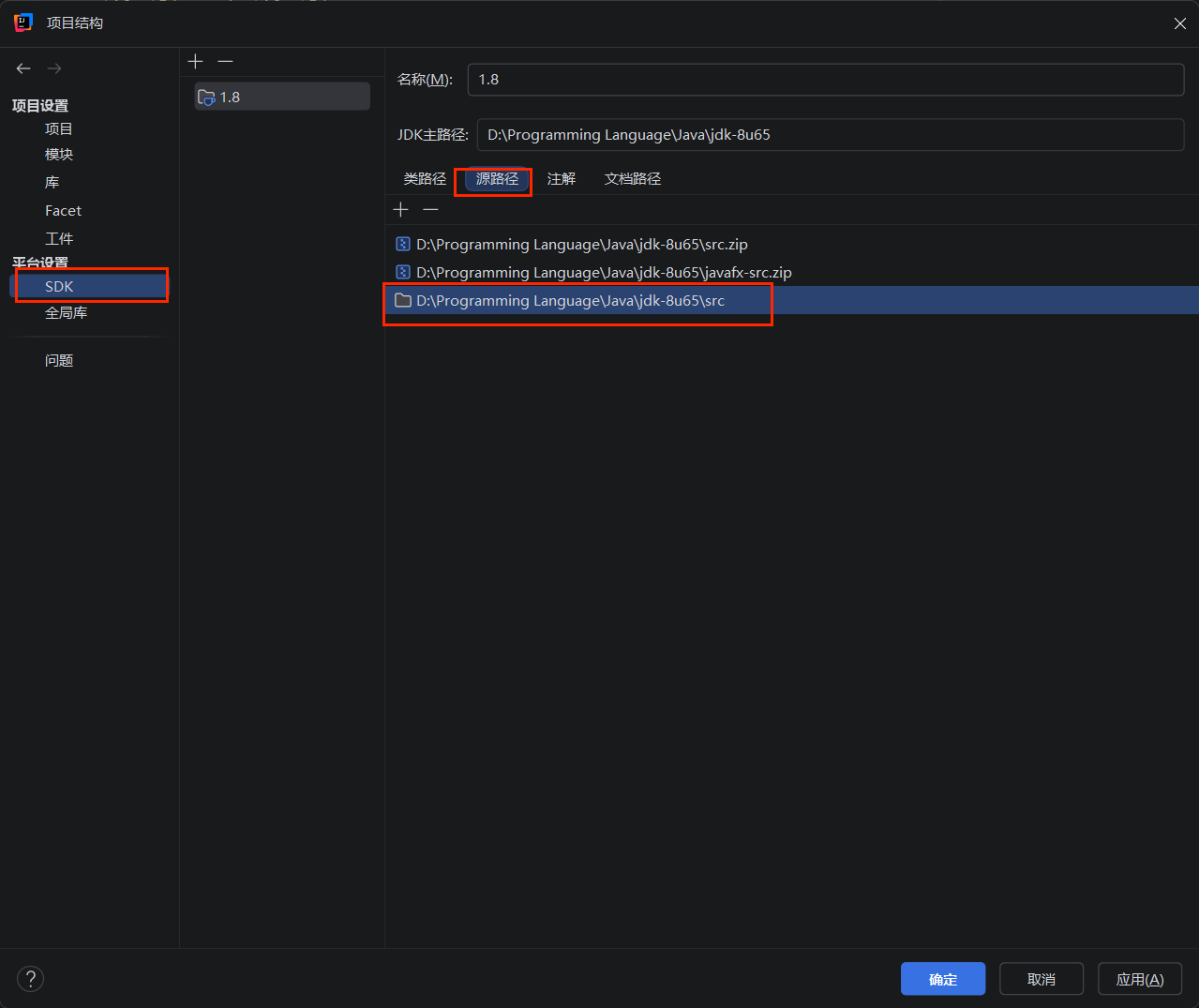Add a new SDK with plus icon
This screenshot has width=1199, height=1008.
pos(195,61)
